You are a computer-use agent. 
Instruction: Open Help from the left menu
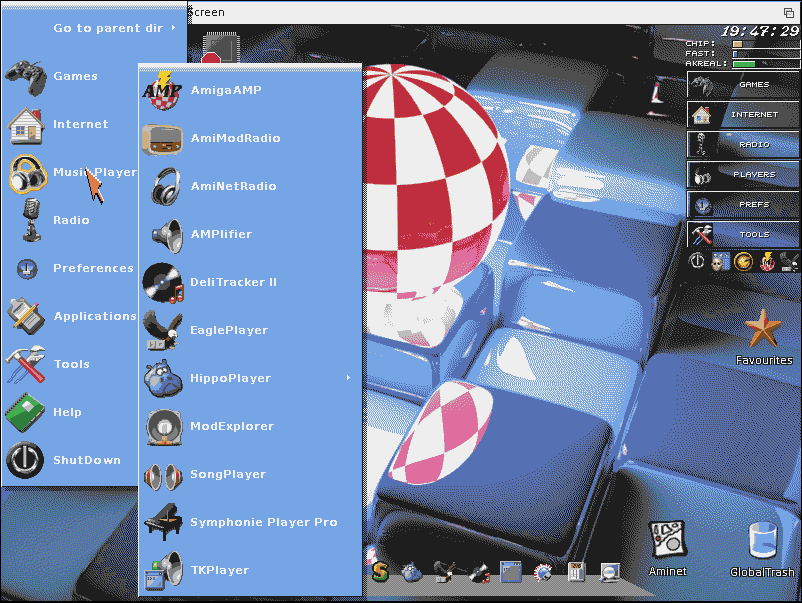point(71,413)
